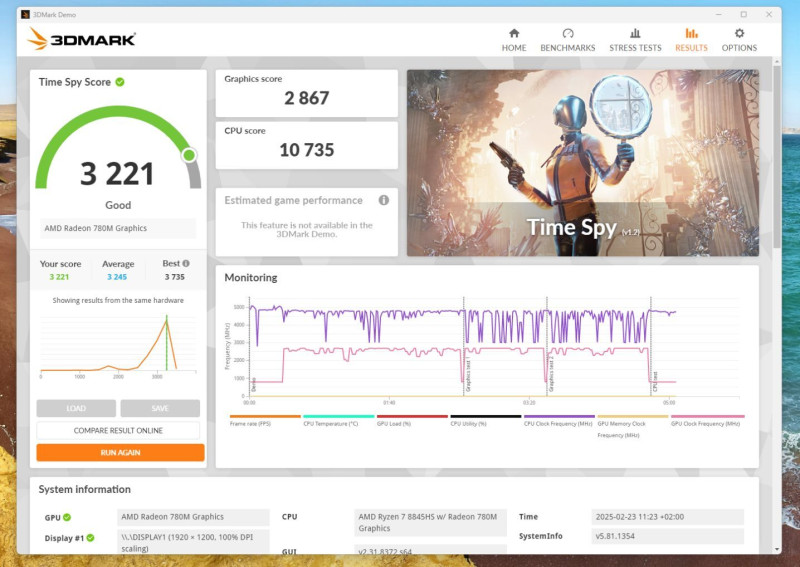Click the Time Spy score 3 221

point(117,174)
